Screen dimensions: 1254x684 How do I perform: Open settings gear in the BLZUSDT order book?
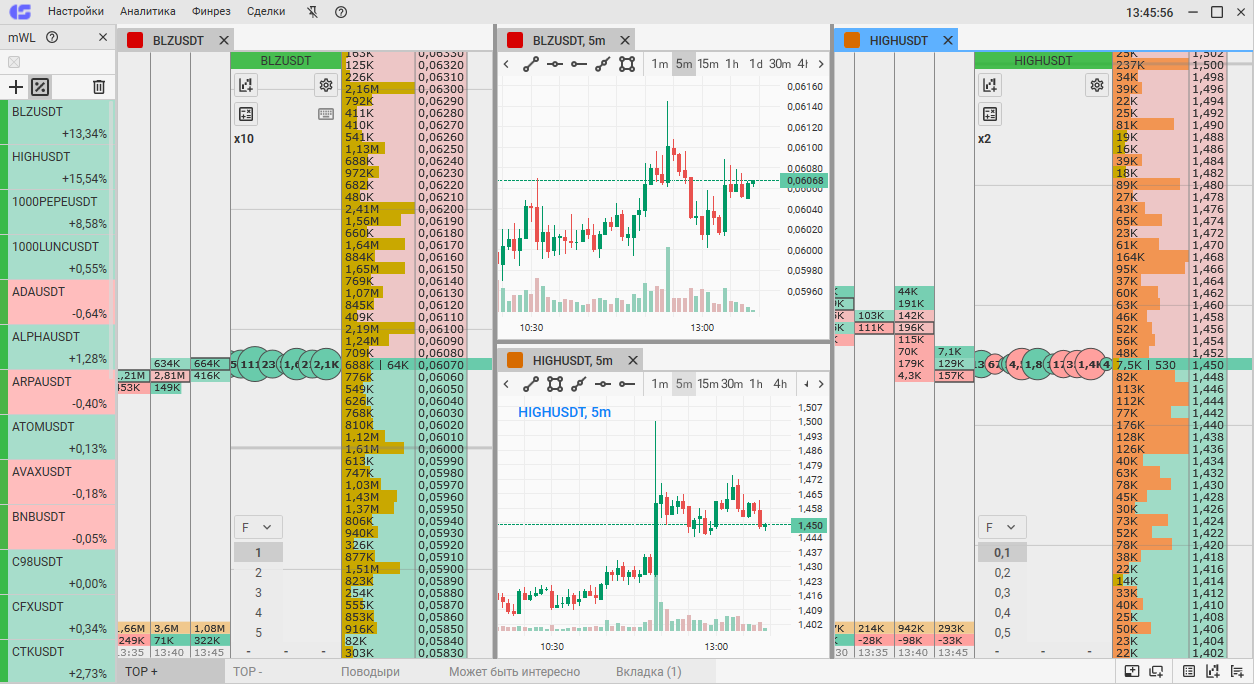325,85
